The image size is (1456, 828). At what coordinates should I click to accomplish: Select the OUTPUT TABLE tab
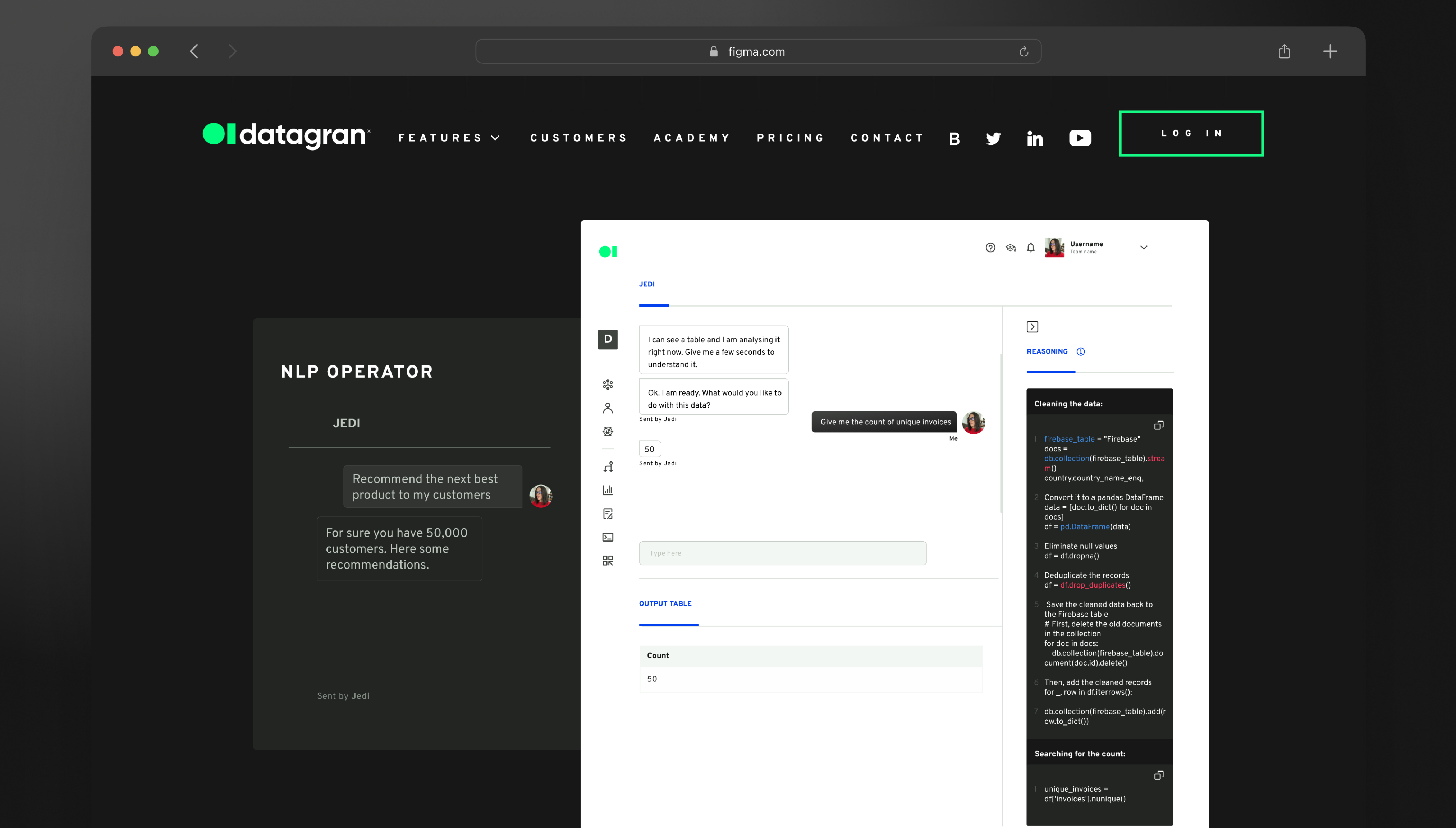(665, 604)
